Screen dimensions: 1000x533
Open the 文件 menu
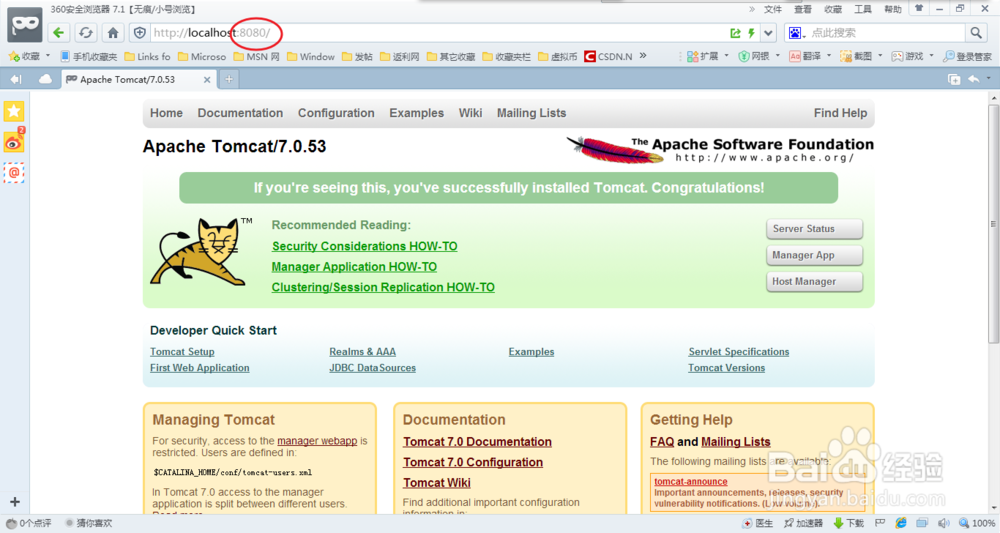(x=773, y=9)
